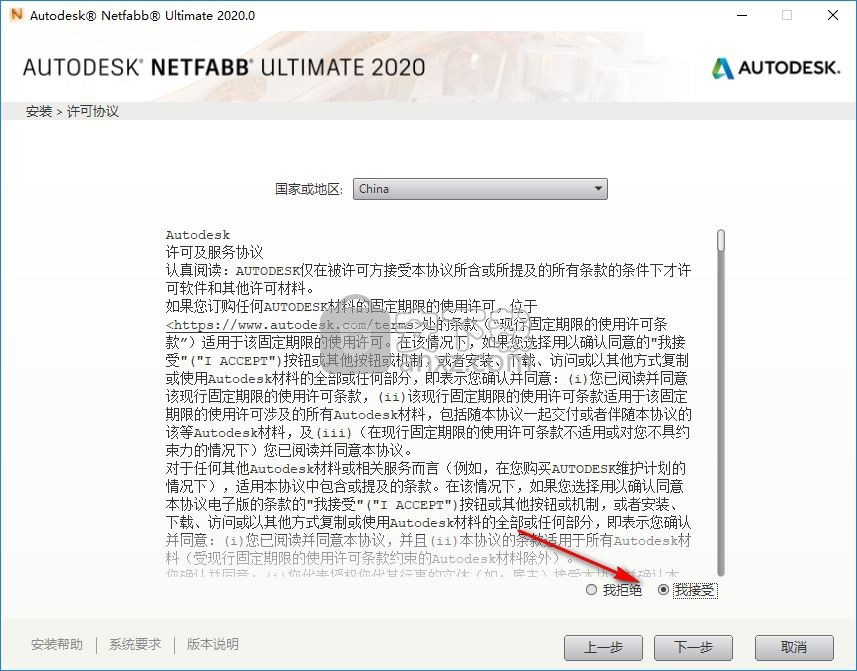Click the 取消 (Cancel) button
This screenshot has height=671, width=857.
pos(794,648)
